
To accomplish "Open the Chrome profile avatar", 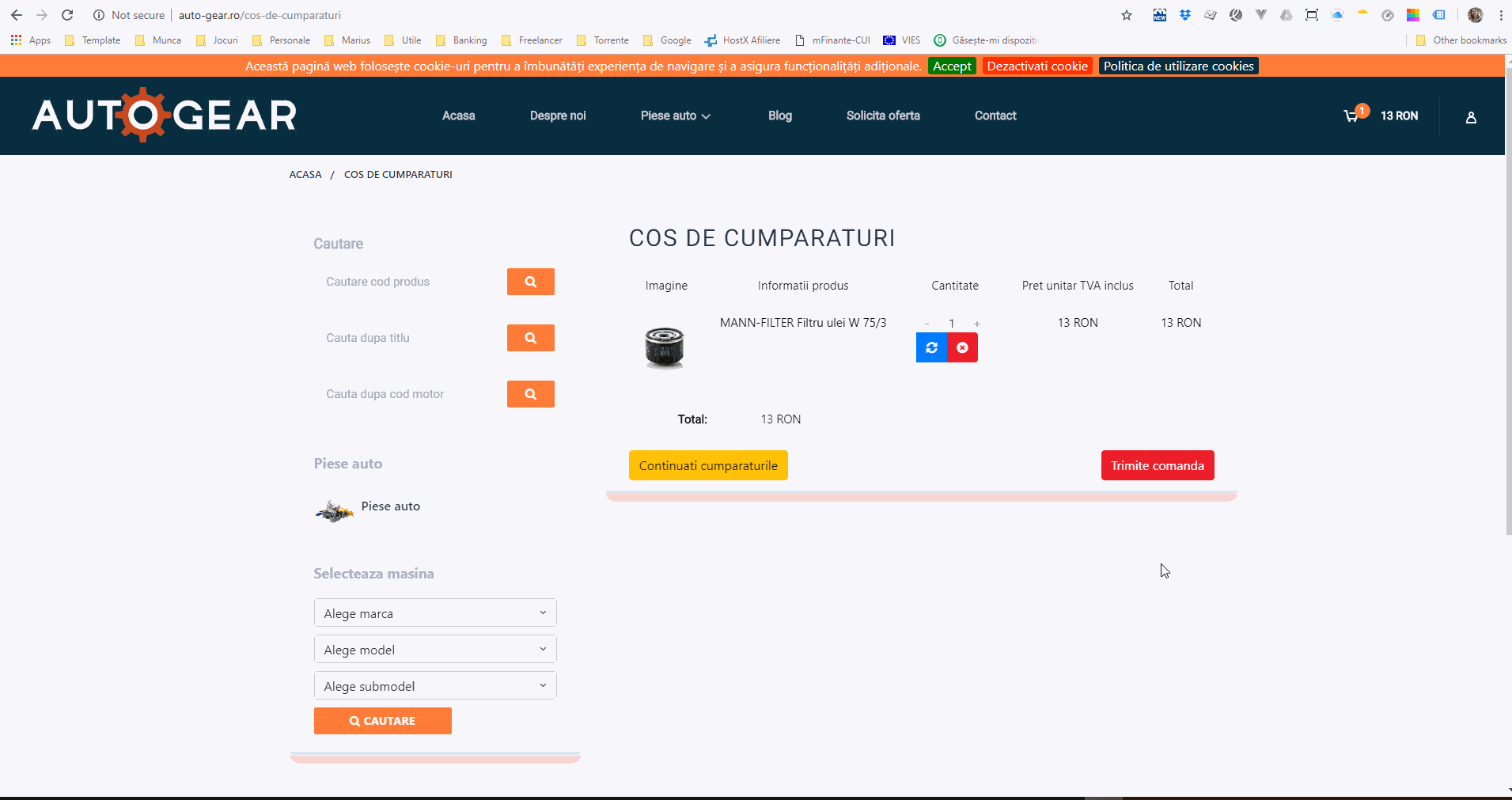I will coord(1476,15).
